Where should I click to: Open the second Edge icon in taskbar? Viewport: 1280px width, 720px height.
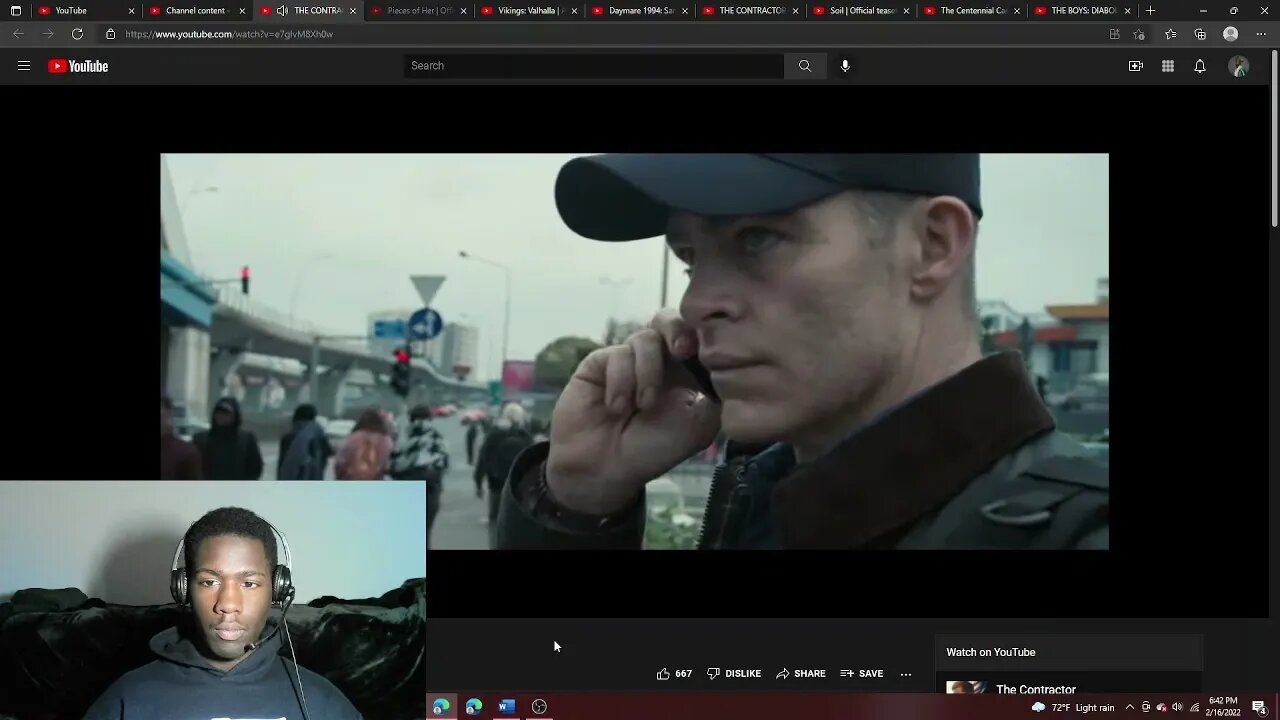coord(474,706)
